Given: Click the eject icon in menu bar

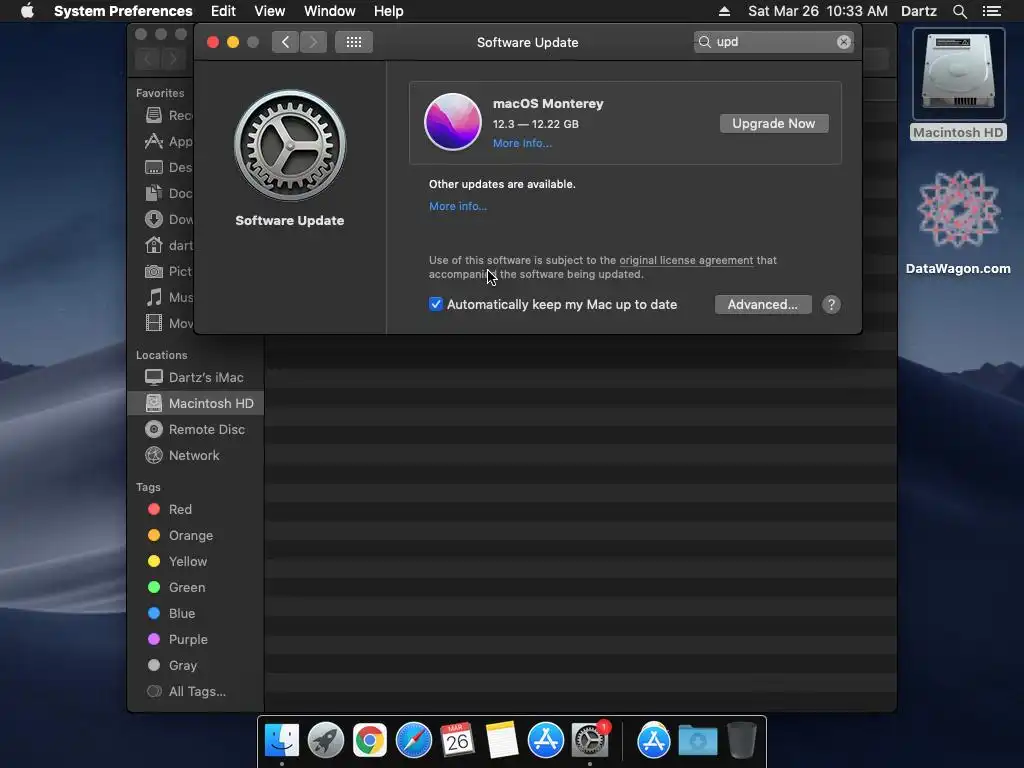Looking at the screenshot, I should click(724, 11).
